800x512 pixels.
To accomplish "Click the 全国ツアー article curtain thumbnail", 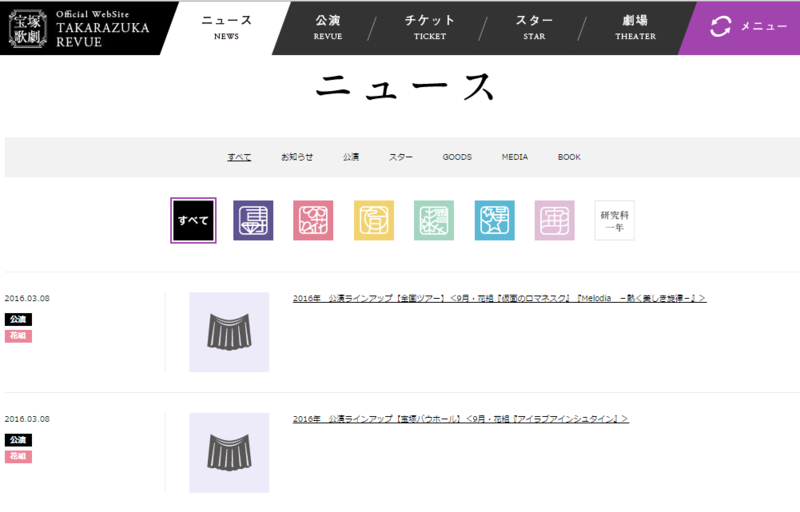I will 229,332.
